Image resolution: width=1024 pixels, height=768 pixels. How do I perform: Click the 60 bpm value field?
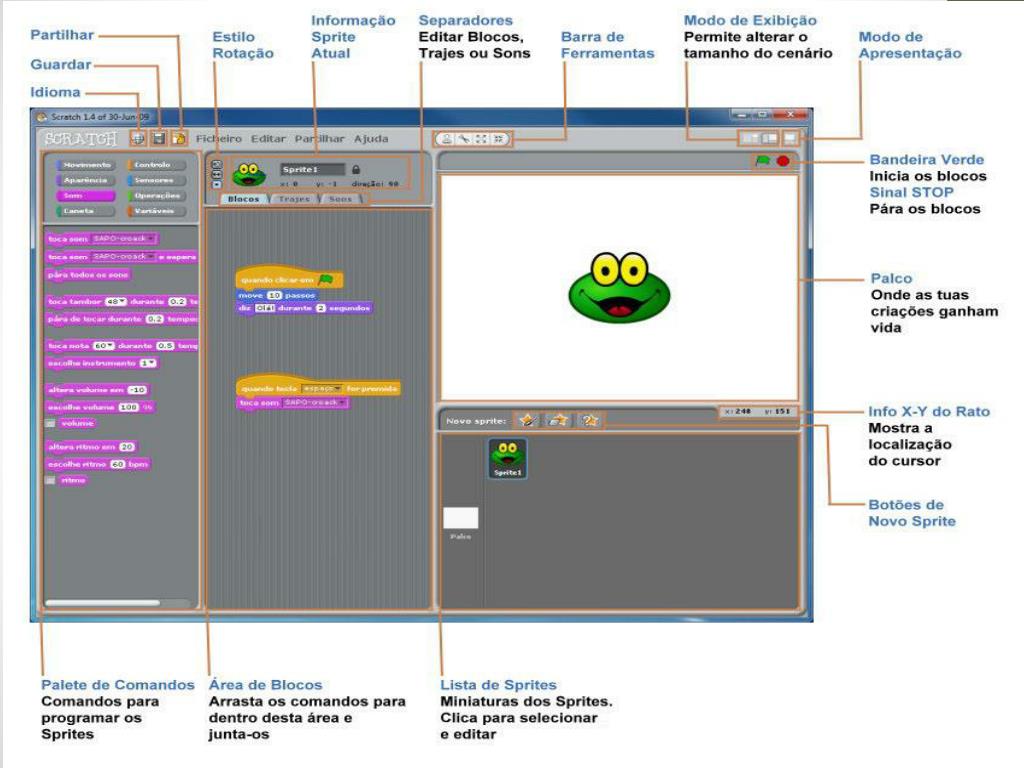point(118,464)
